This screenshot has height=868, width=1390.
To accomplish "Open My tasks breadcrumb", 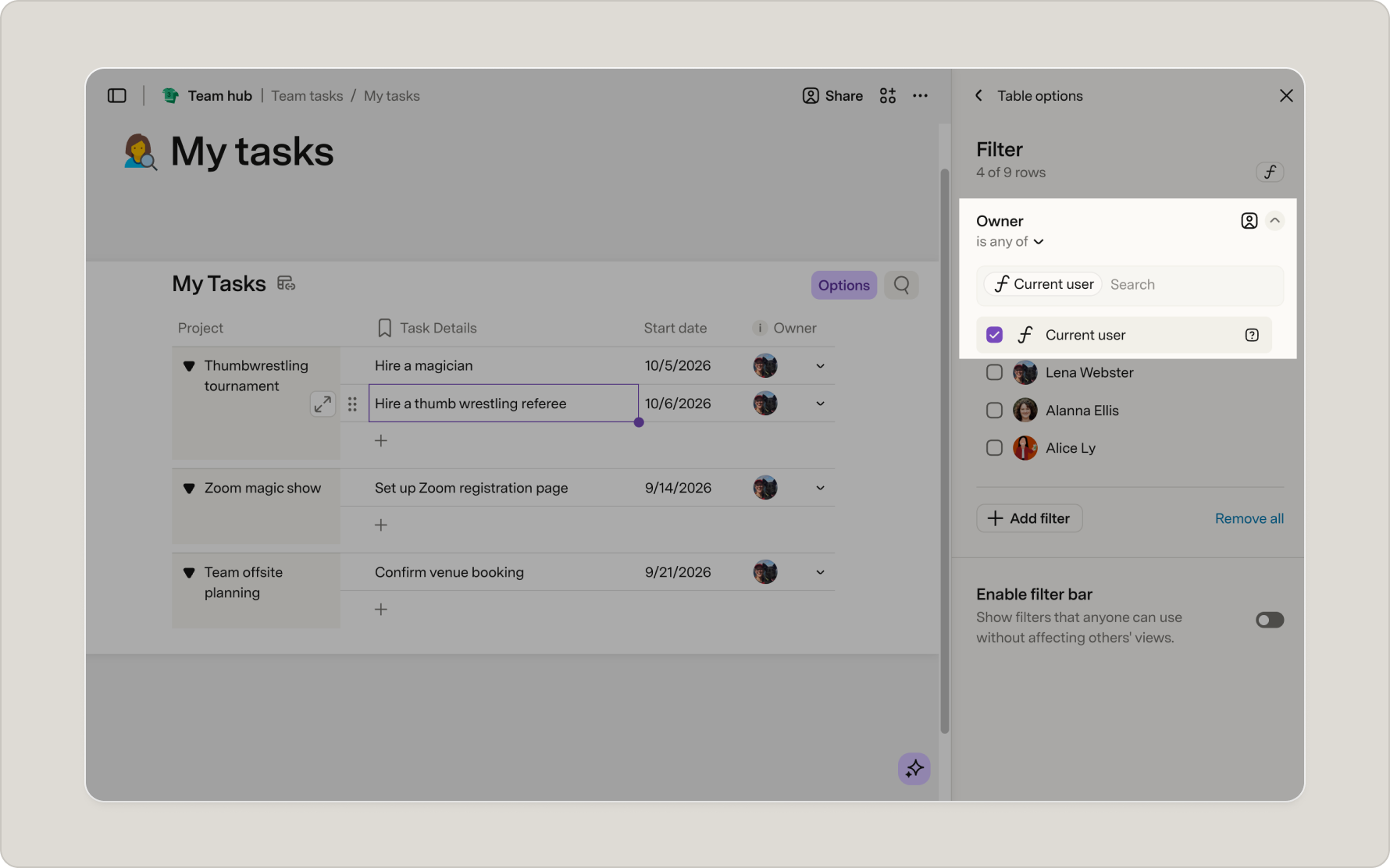I will (392, 96).
